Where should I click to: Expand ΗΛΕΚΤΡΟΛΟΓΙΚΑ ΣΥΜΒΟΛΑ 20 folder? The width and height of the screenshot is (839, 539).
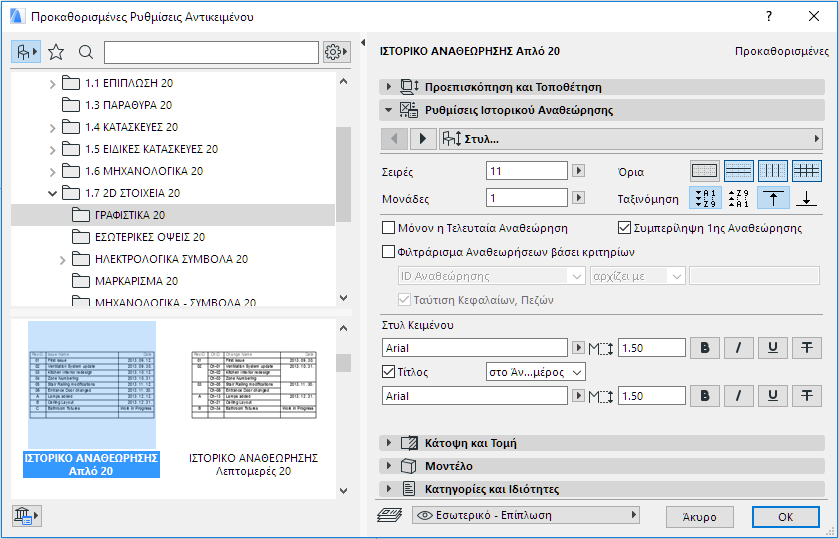click(x=63, y=260)
